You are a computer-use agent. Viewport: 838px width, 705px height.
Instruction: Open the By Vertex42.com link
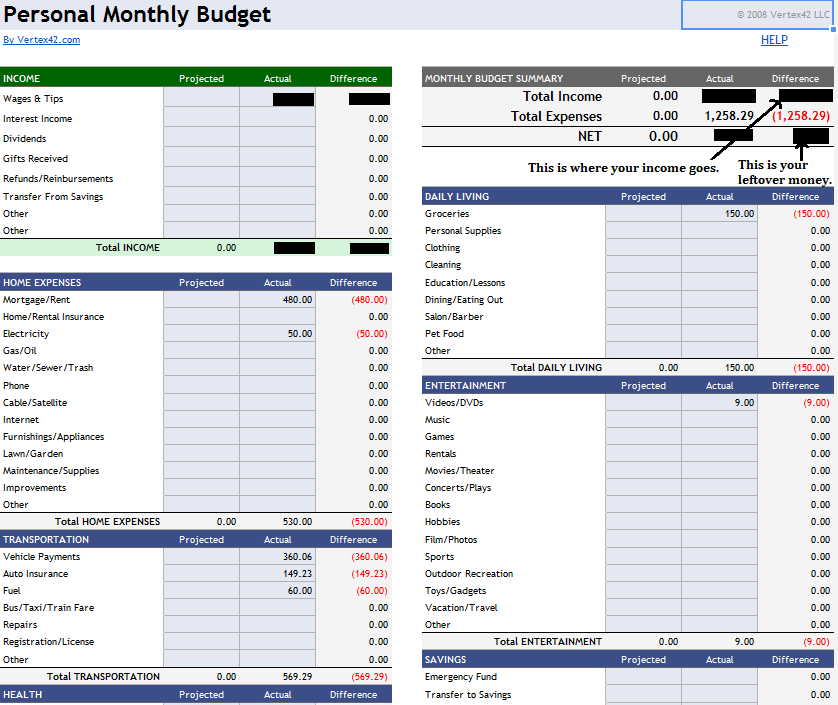42,40
